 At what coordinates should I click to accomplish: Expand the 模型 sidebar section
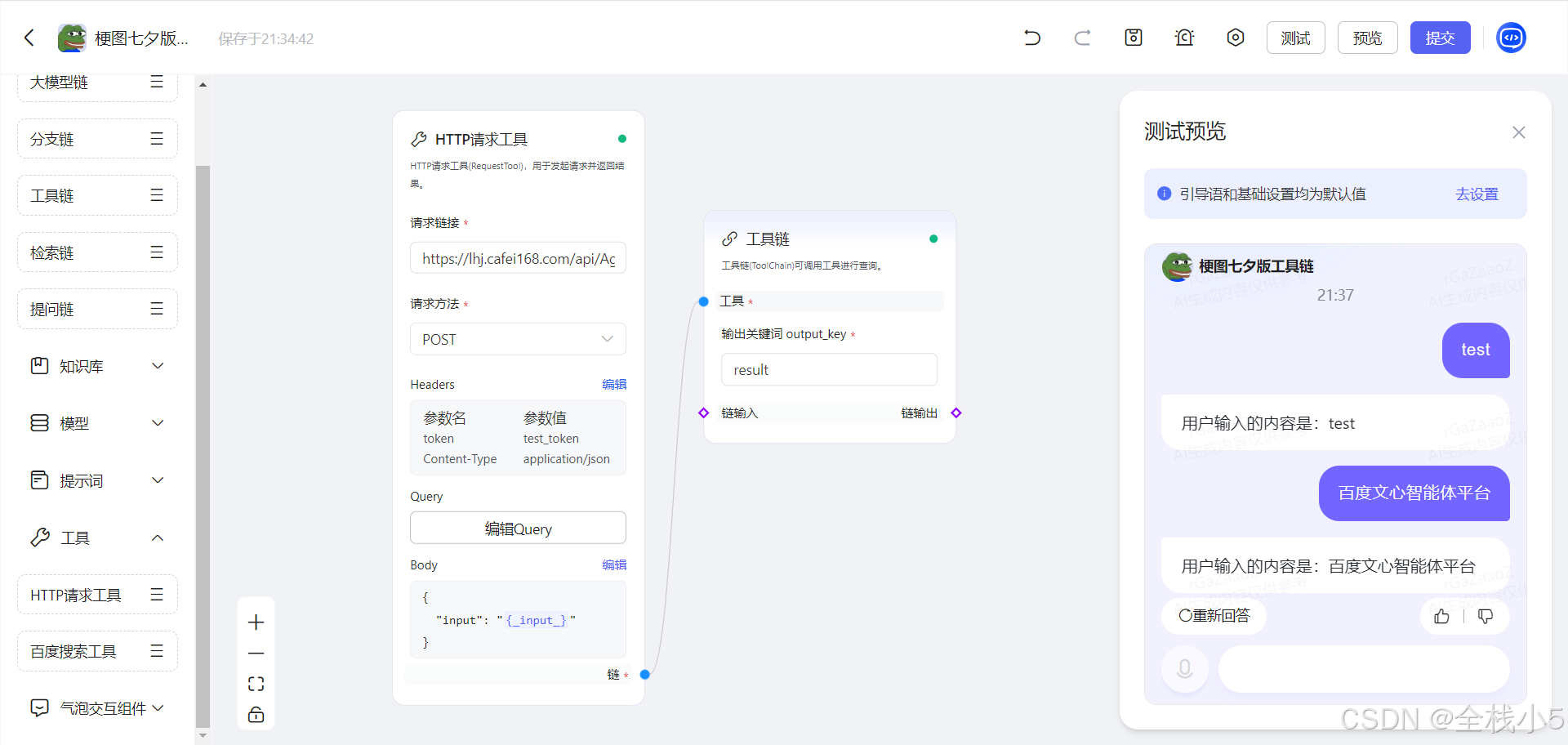97,423
